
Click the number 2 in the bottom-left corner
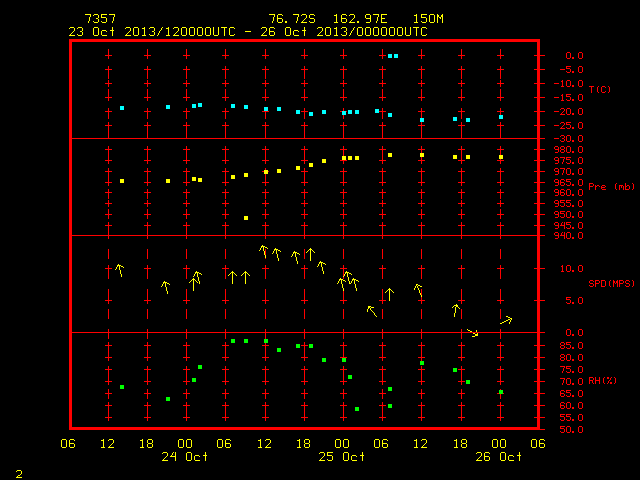point(19,474)
